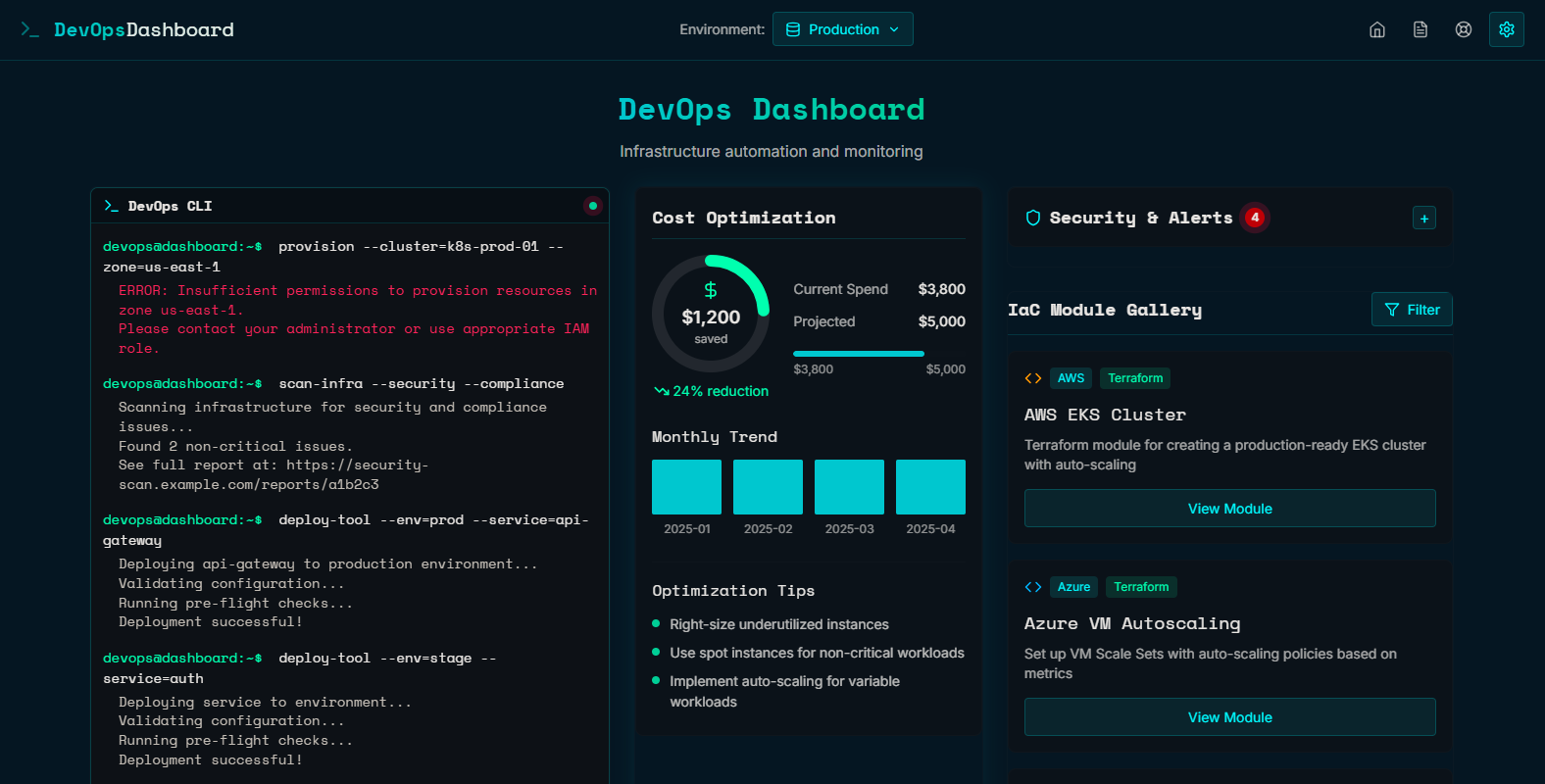1545x784 pixels.
Task: Click the terminal prompt logo icon in header
Action: tap(30, 29)
